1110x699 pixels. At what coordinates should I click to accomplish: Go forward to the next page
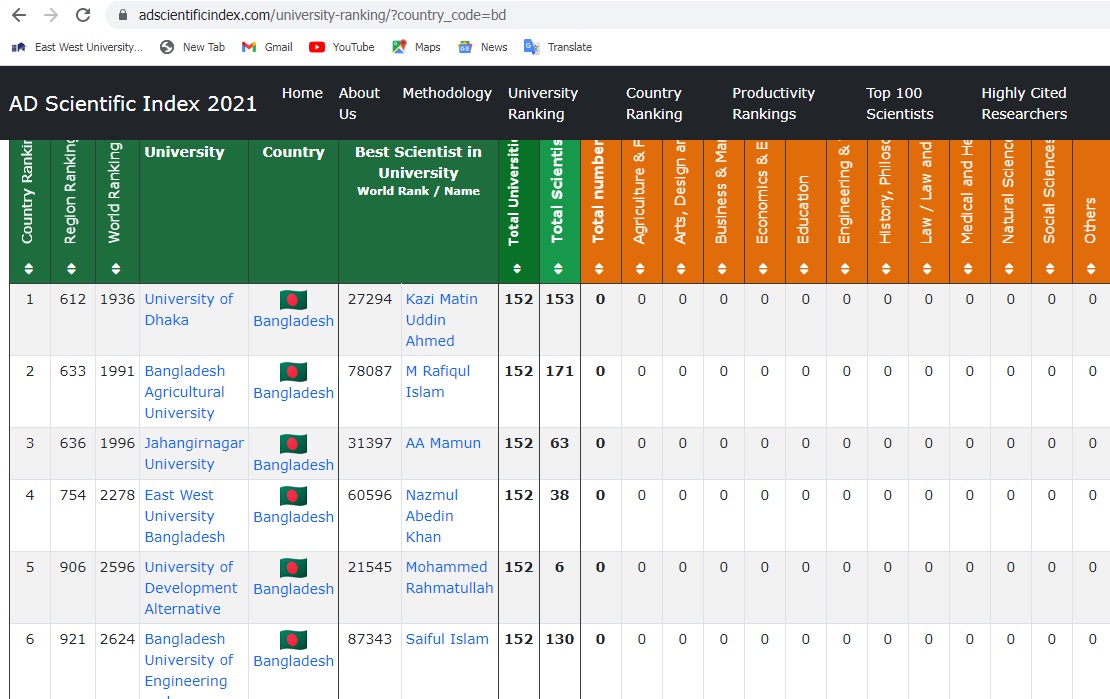(51, 15)
